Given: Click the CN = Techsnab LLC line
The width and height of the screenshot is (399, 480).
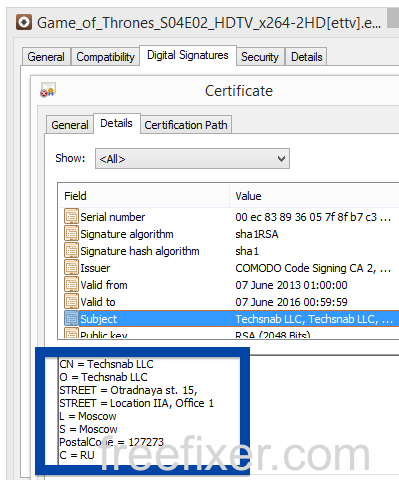Looking at the screenshot, I should (106, 364).
